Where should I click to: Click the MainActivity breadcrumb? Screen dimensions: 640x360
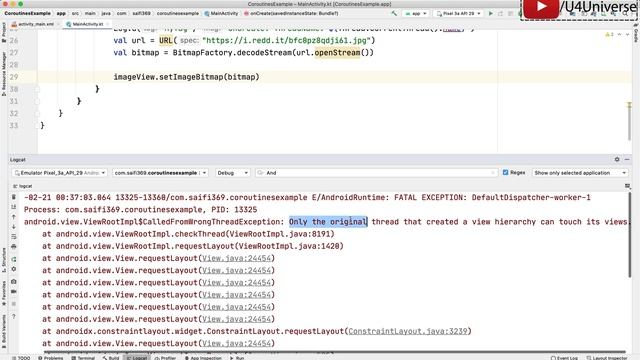[221, 13]
